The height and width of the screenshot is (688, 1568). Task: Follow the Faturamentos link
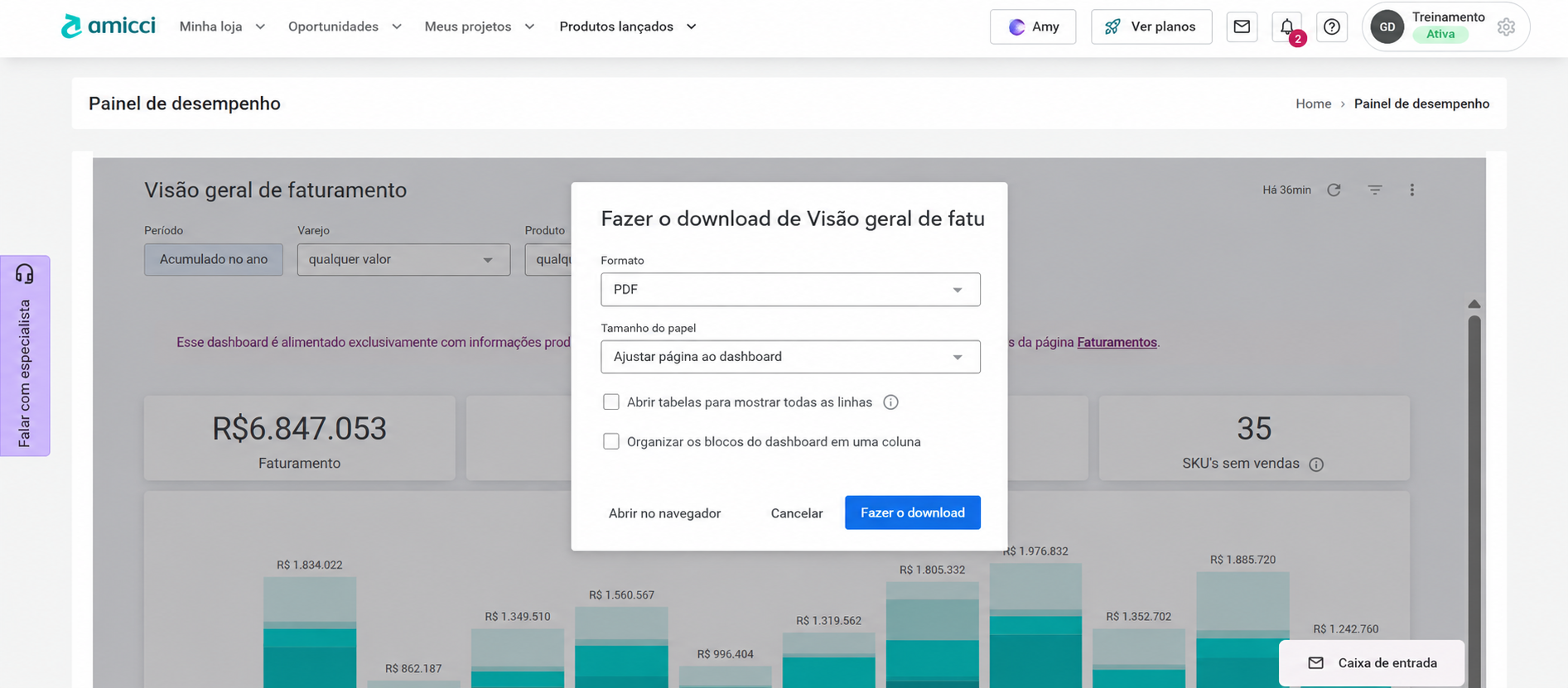point(1117,342)
